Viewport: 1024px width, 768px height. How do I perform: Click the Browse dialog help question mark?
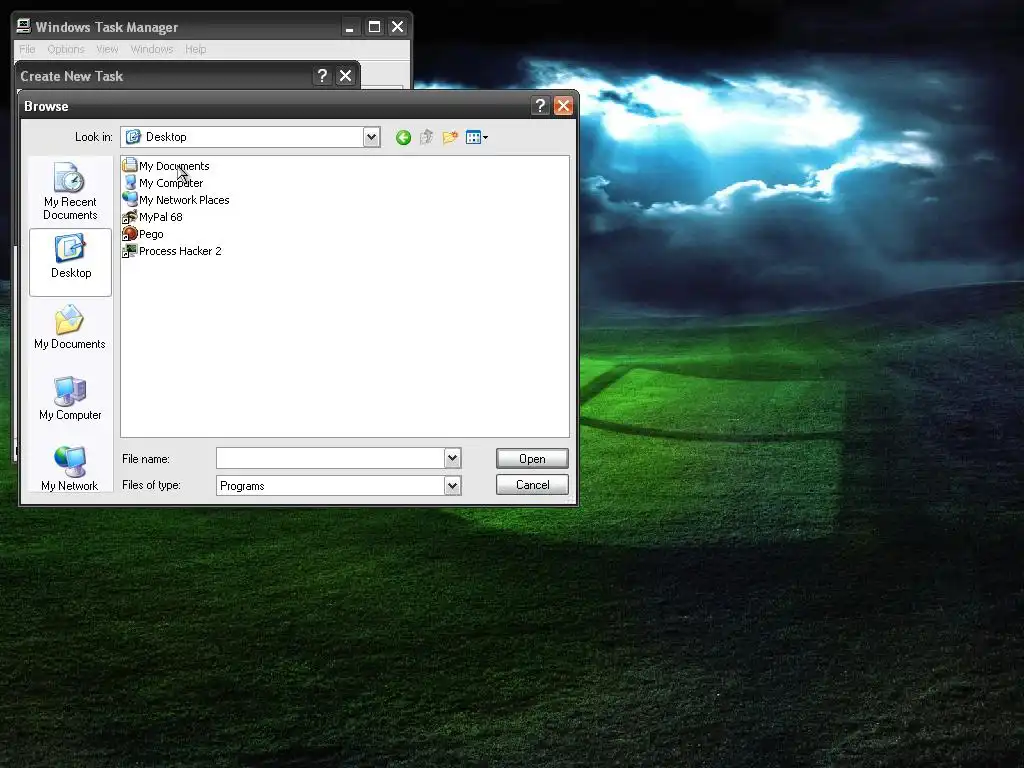coord(539,106)
